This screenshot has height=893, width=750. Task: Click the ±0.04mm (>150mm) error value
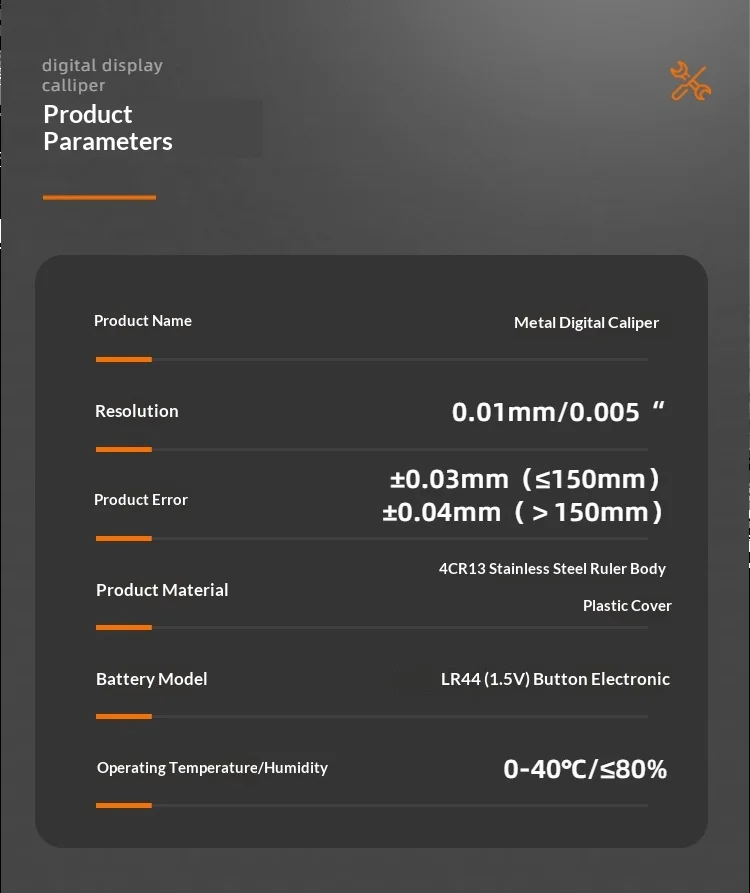point(522,512)
